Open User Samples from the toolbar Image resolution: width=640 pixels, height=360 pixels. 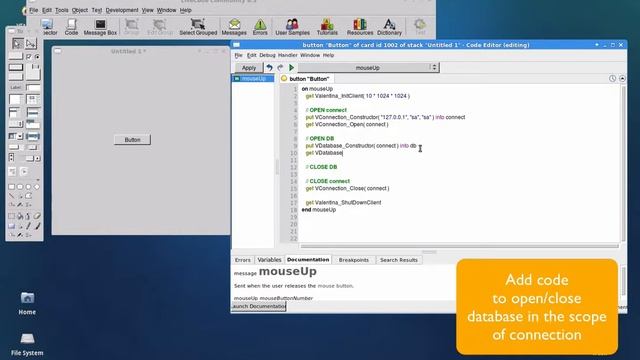point(292,27)
